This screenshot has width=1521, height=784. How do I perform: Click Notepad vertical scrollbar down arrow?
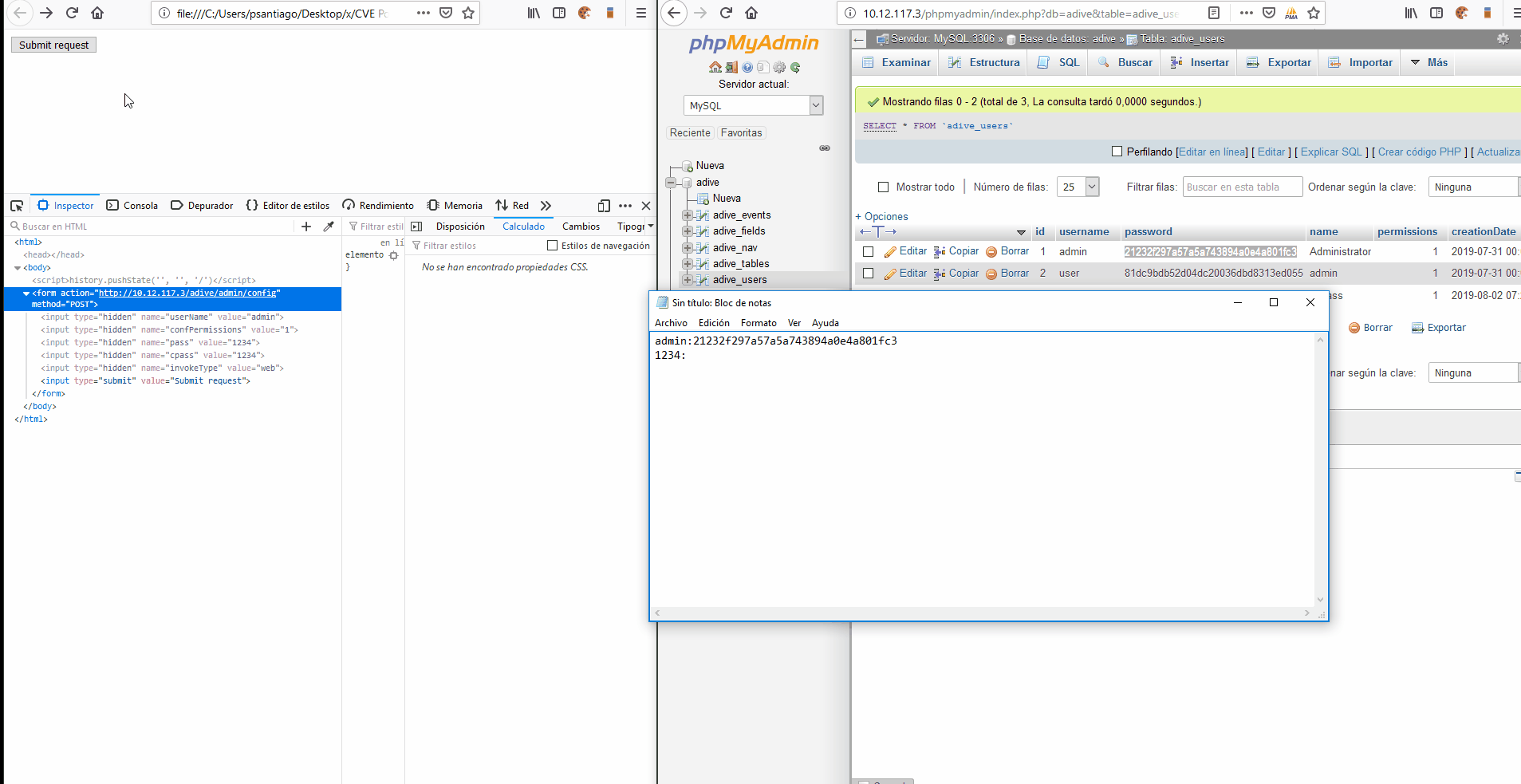click(1321, 600)
